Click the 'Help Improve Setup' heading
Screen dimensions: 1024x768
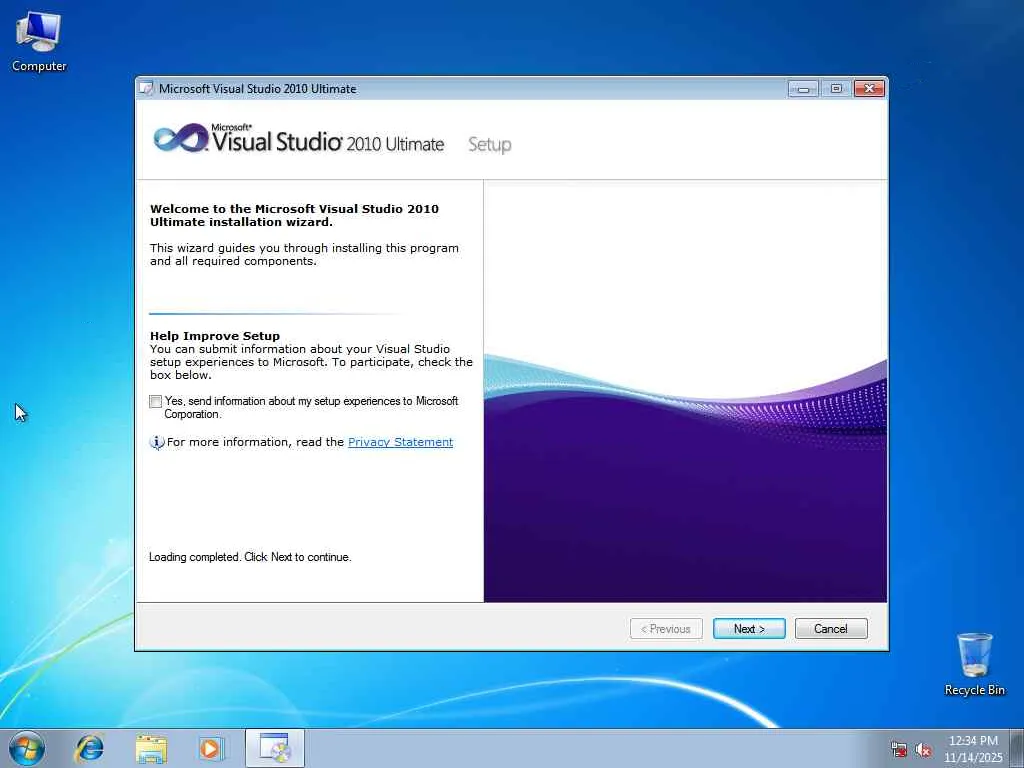215,336
